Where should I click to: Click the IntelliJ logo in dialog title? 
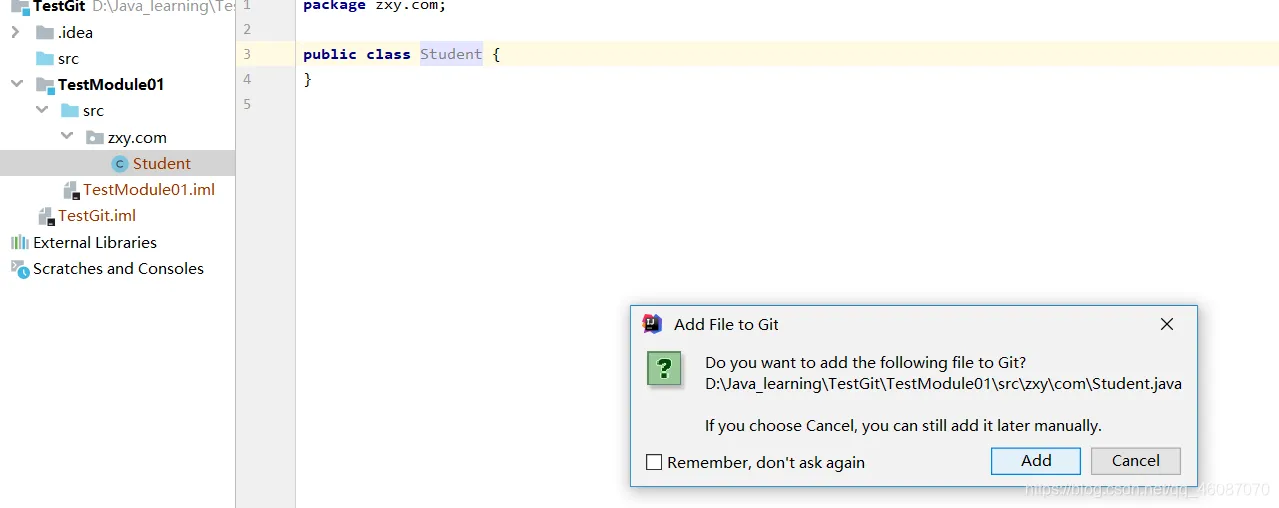click(x=652, y=323)
